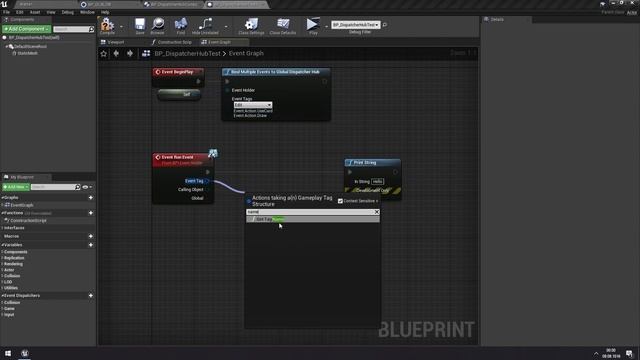The image size is (640, 360).
Task: Clear the action search box with X
Action: tap(377, 212)
